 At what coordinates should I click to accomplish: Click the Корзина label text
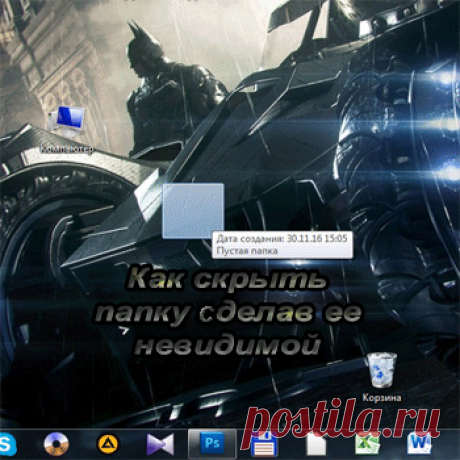click(382, 397)
